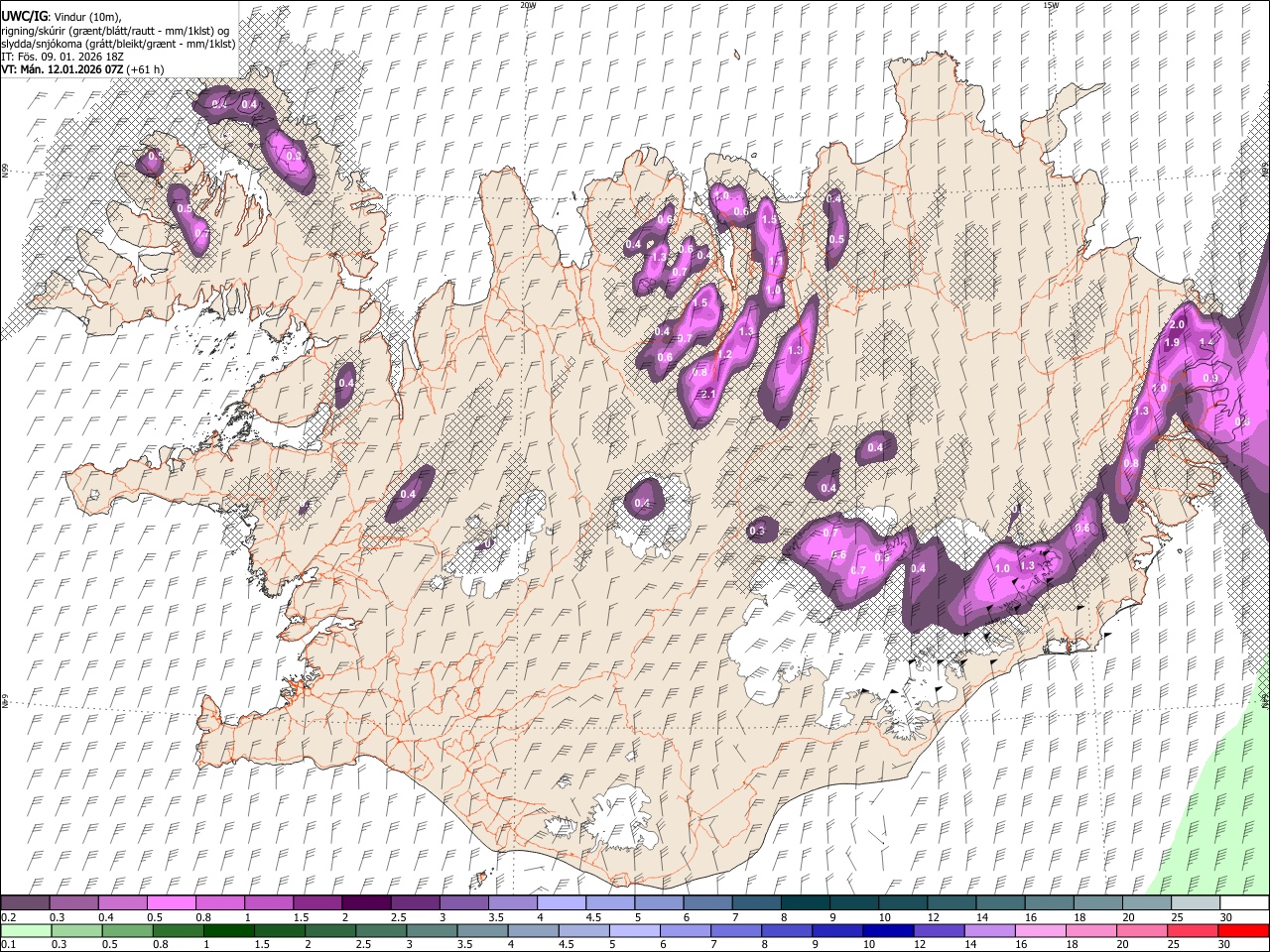1270x952 pixels.
Task: Click the UWC/IG title text
Action: coord(25,17)
